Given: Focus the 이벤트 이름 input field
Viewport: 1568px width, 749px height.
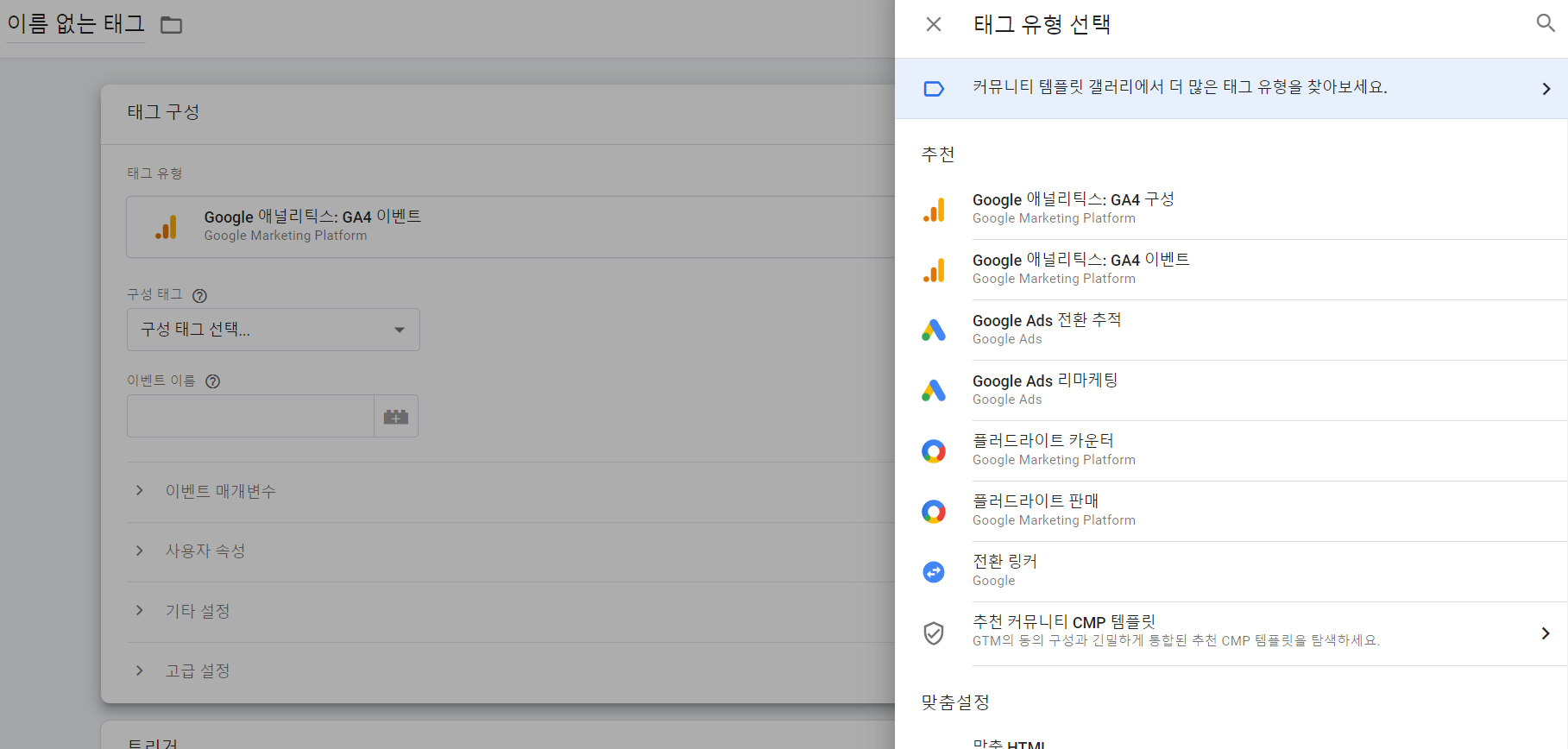Looking at the screenshot, I should pyautogui.click(x=250, y=416).
